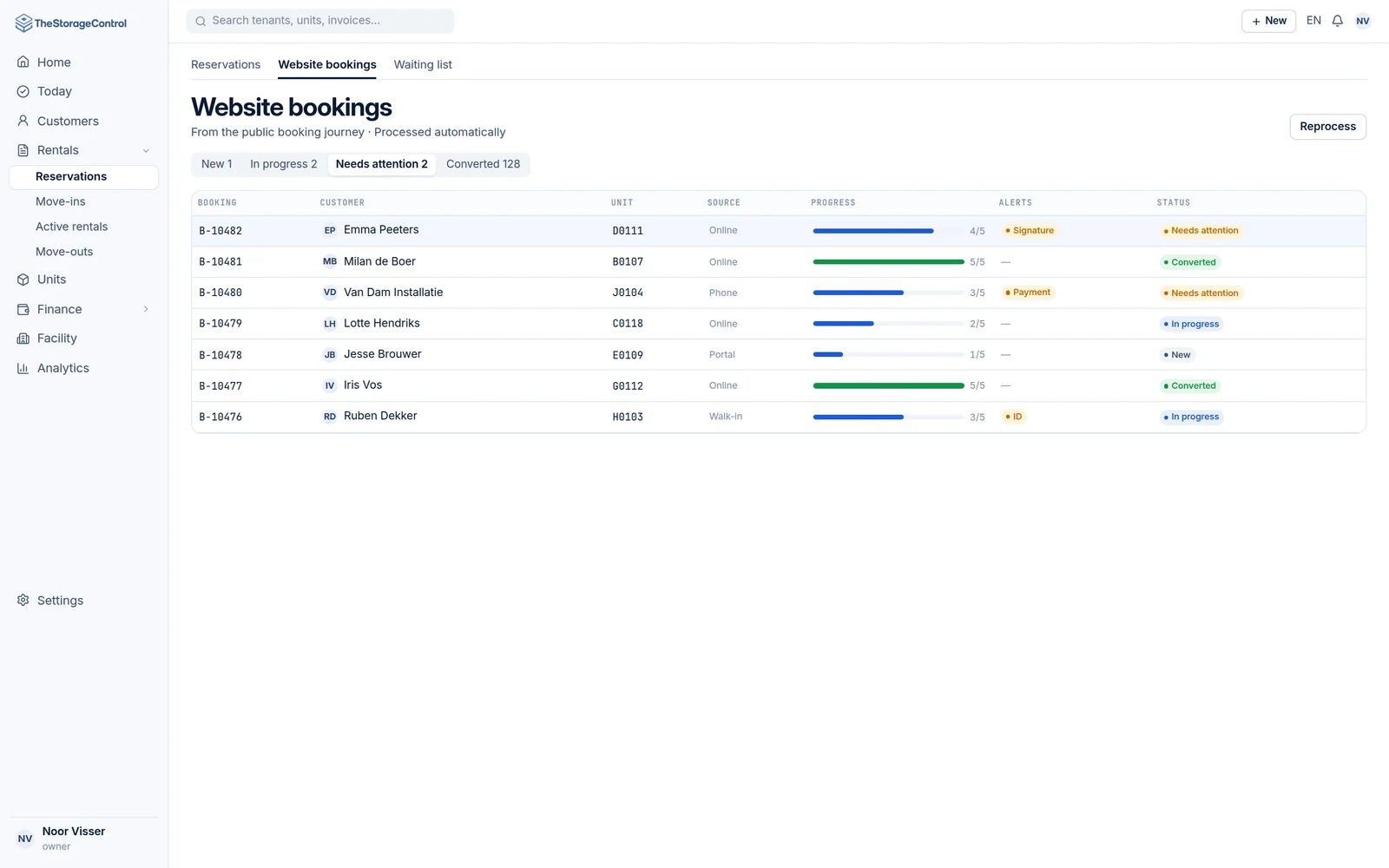Click the Signature alert badge
The height and width of the screenshot is (868, 1389).
tap(1030, 231)
